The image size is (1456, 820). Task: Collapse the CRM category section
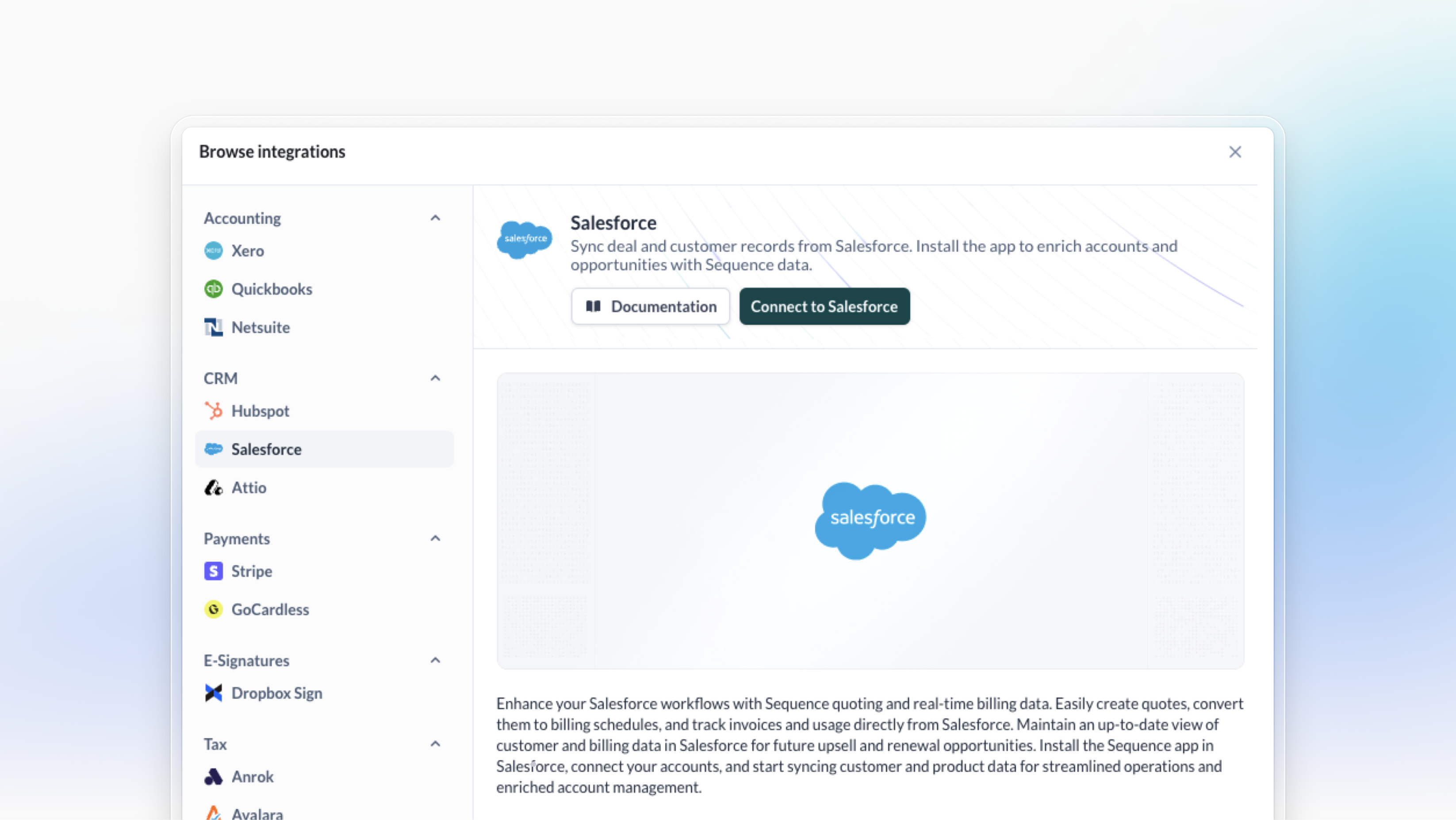click(435, 378)
